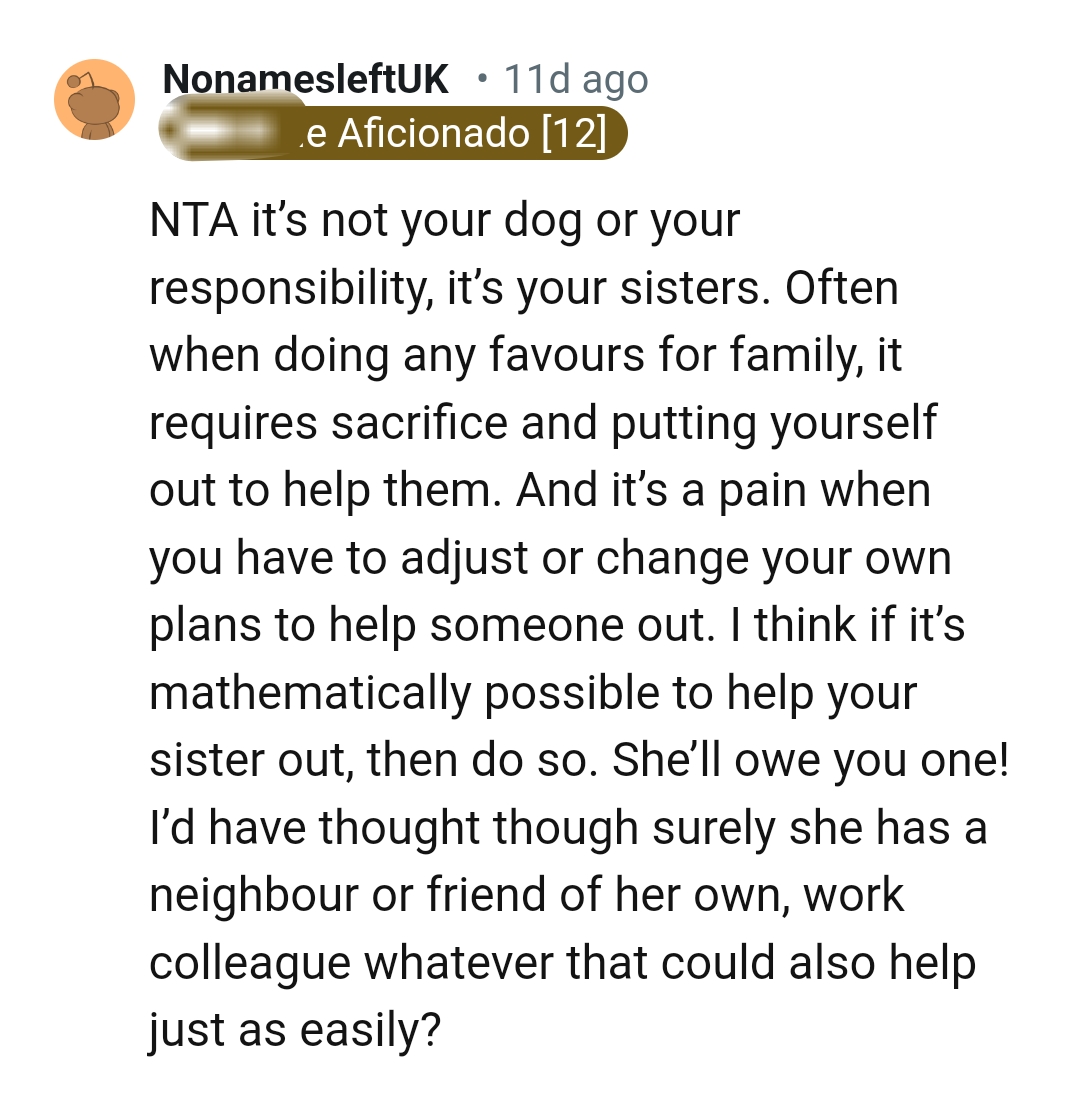Click the 'NTA' verdict word in the comment
Image resolution: width=1079 pixels, height=1094 pixels.
193,220
